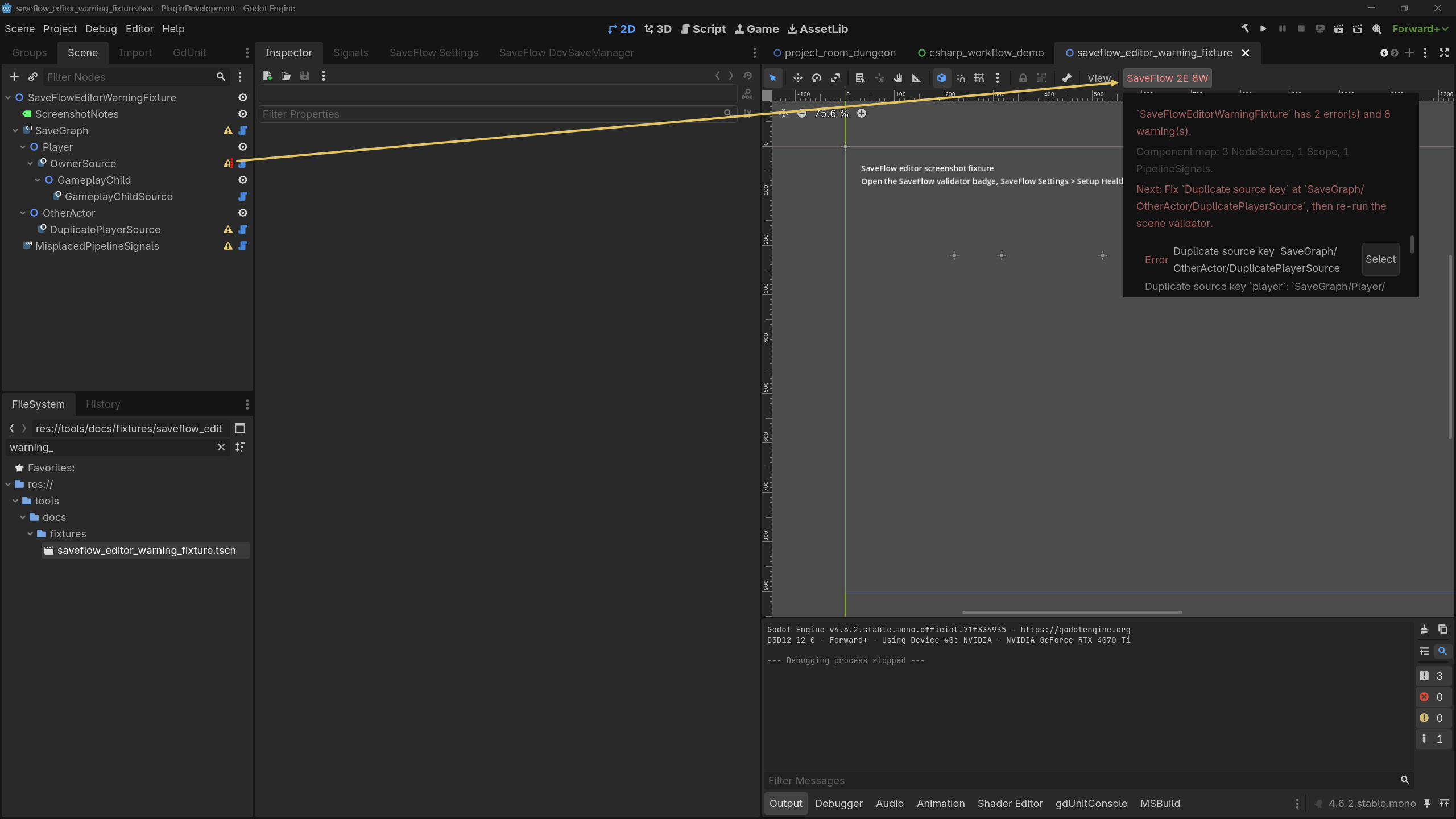Image resolution: width=1456 pixels, height=819 pixels.
Task: Activate the Select mode arrow tool
Action: (773, 78)
